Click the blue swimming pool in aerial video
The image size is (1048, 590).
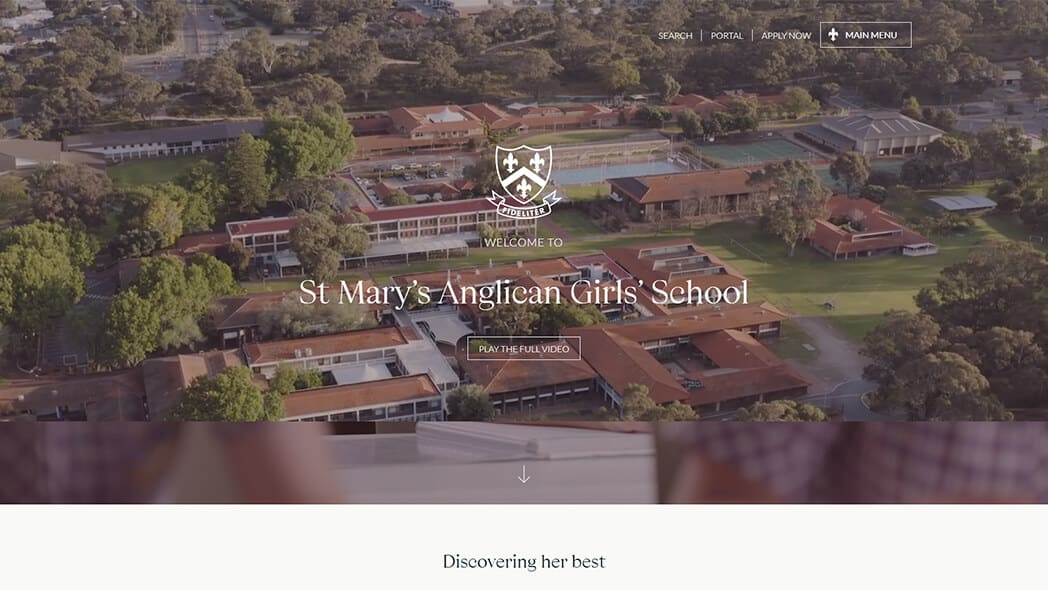[x=618, y=172]
